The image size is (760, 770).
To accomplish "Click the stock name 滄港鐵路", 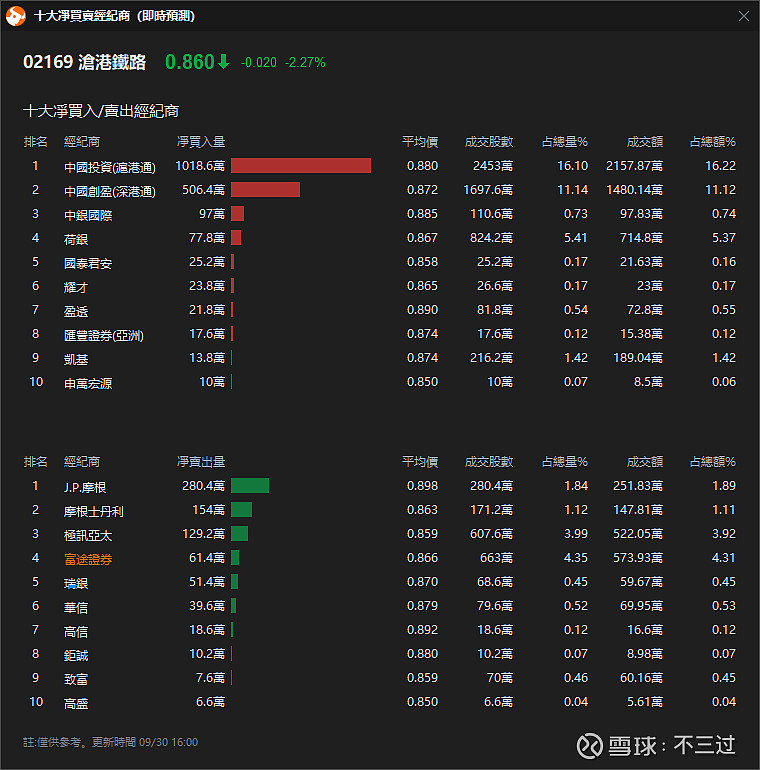I will 114,62.
